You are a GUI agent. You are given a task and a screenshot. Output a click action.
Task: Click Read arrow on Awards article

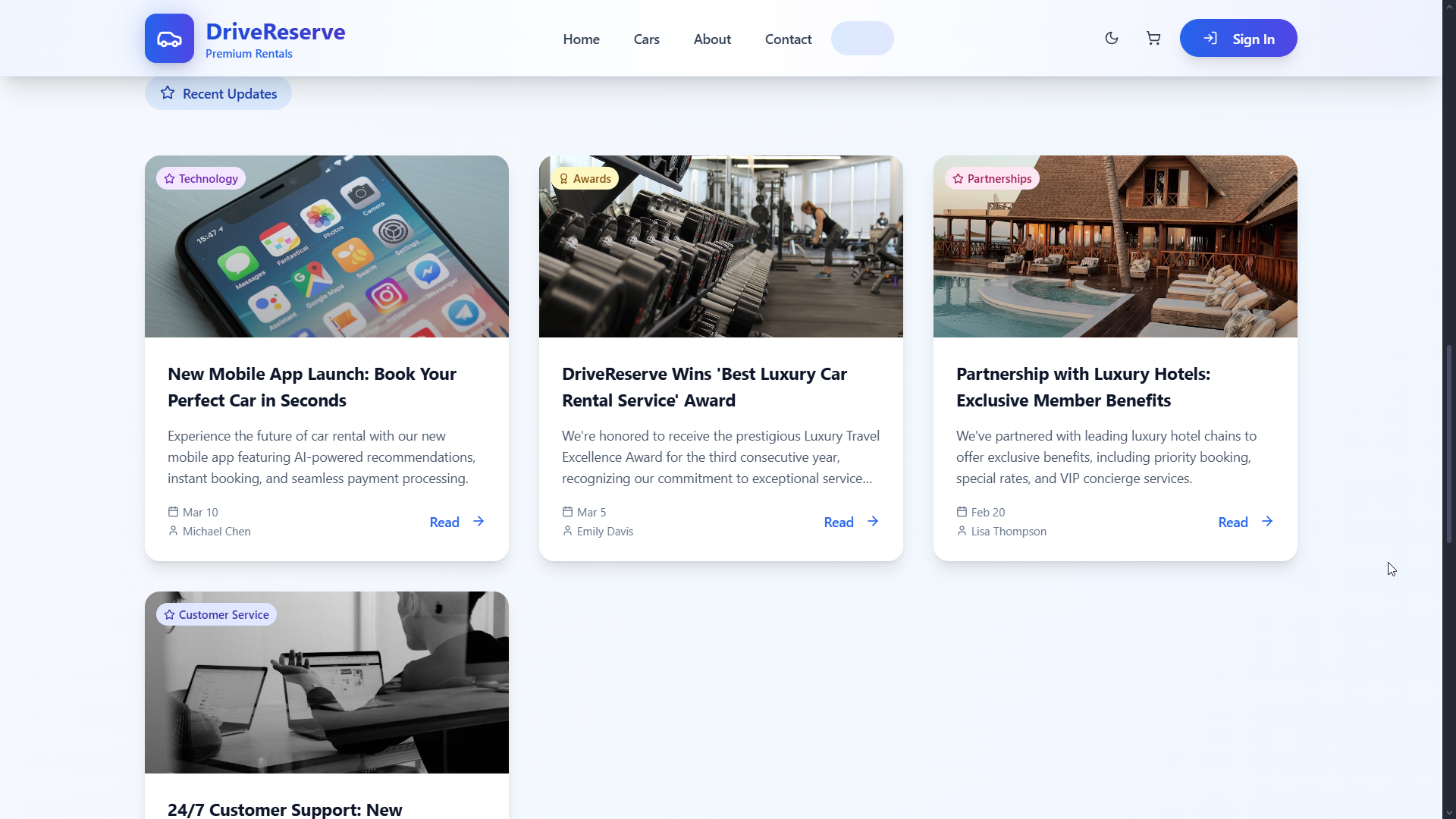pyautogui.click(x=852, y=522)
